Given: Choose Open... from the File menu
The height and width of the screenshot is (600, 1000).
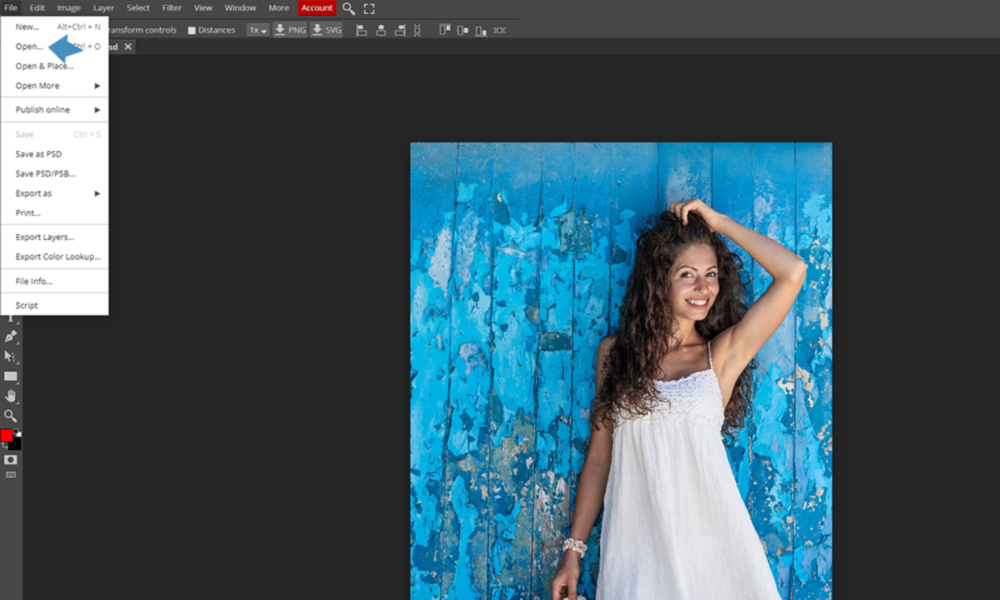Looking at the screenshot, I should click(x=29, y=47).
